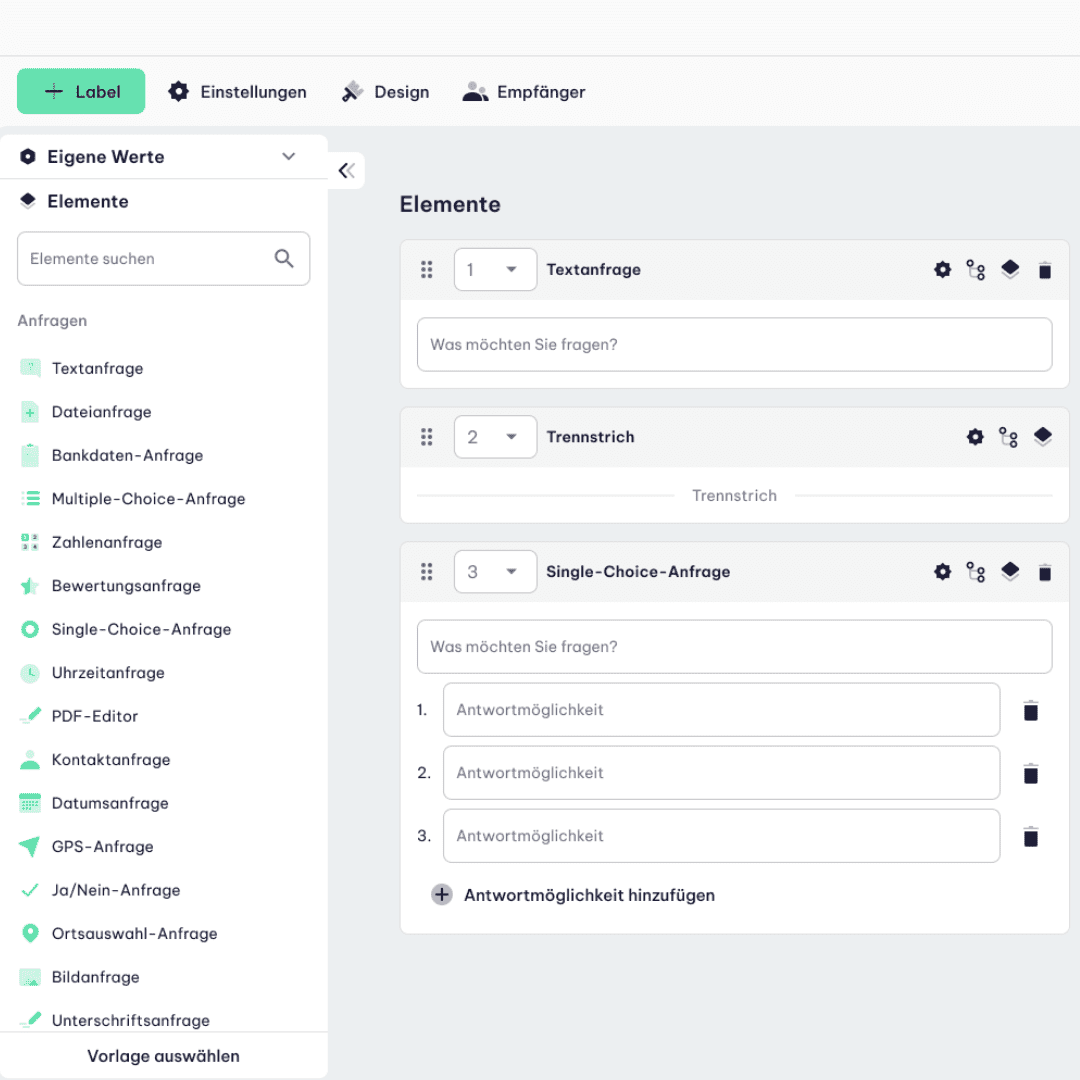The image size is (1080, 1080).
Task: Open settings gear of Single-Choice-Anfrage card
Action: pyautogui.click(x=942, y=571)
